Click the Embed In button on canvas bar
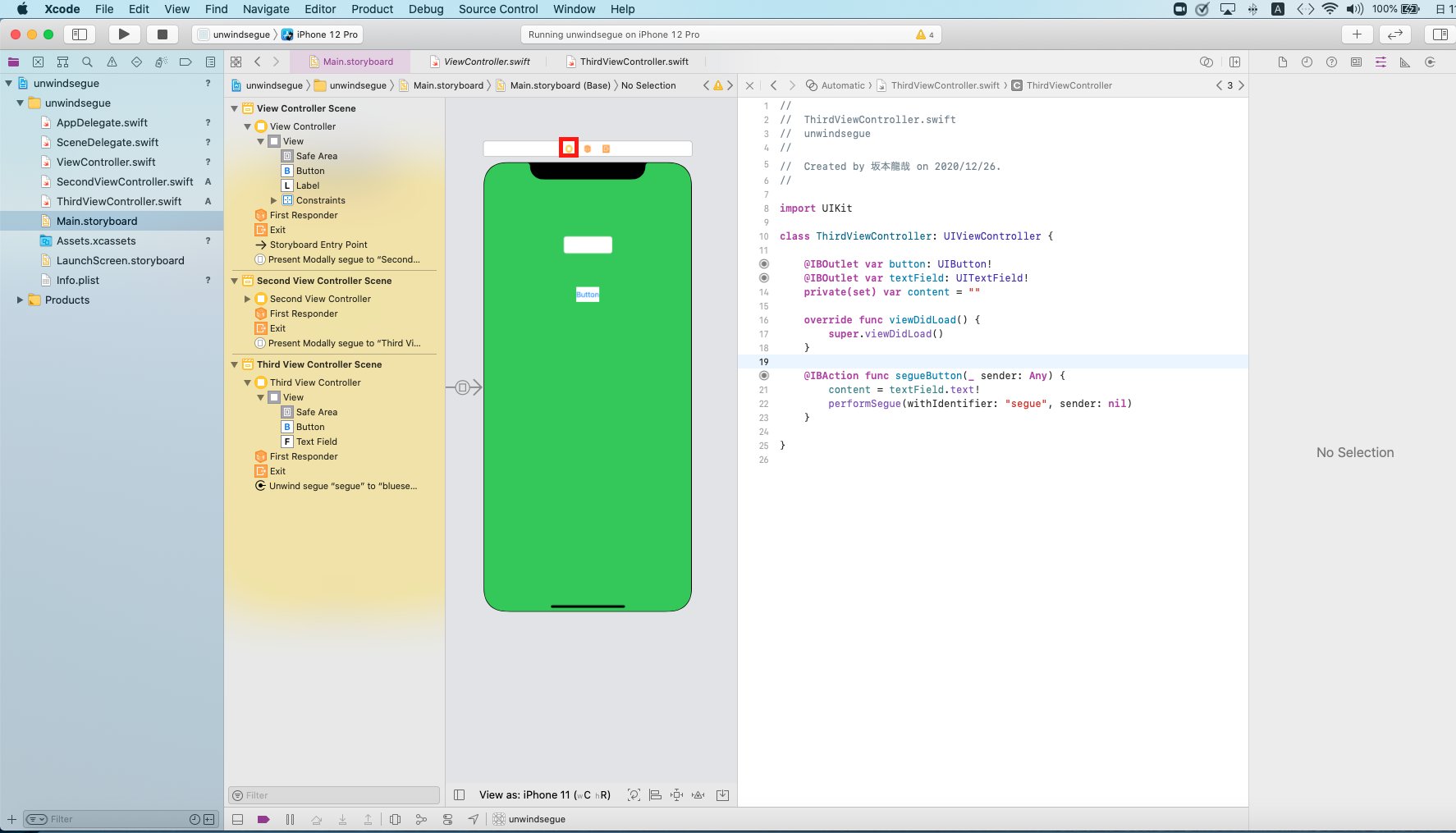This screenshot has width=1456, height=833. 722,794
